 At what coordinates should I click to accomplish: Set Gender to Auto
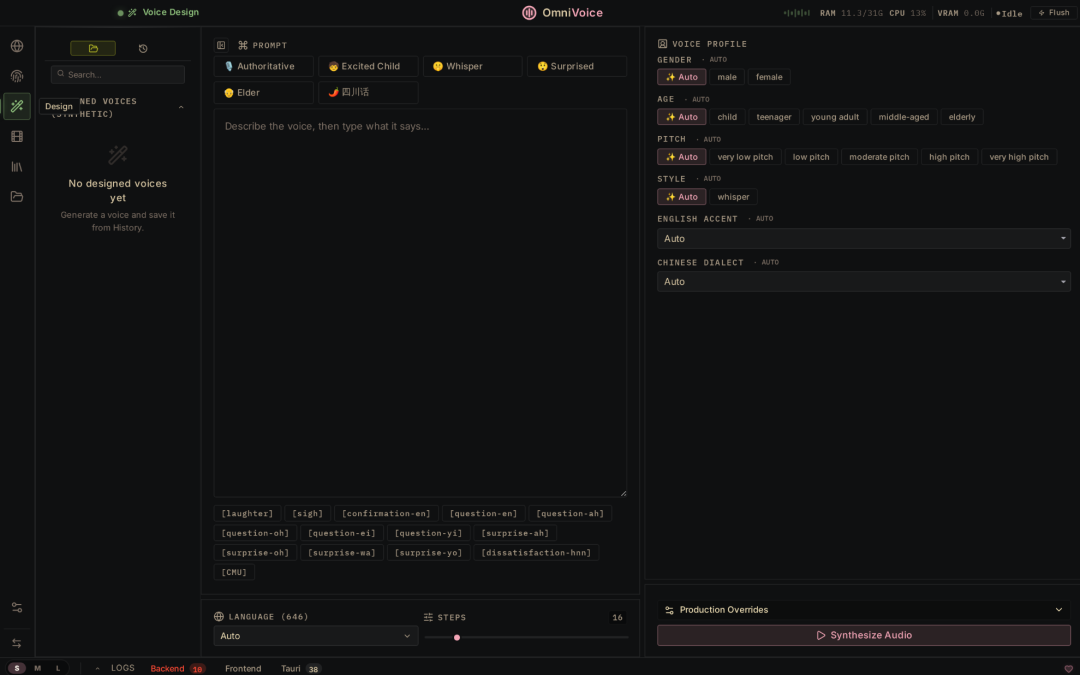point(681,77)
